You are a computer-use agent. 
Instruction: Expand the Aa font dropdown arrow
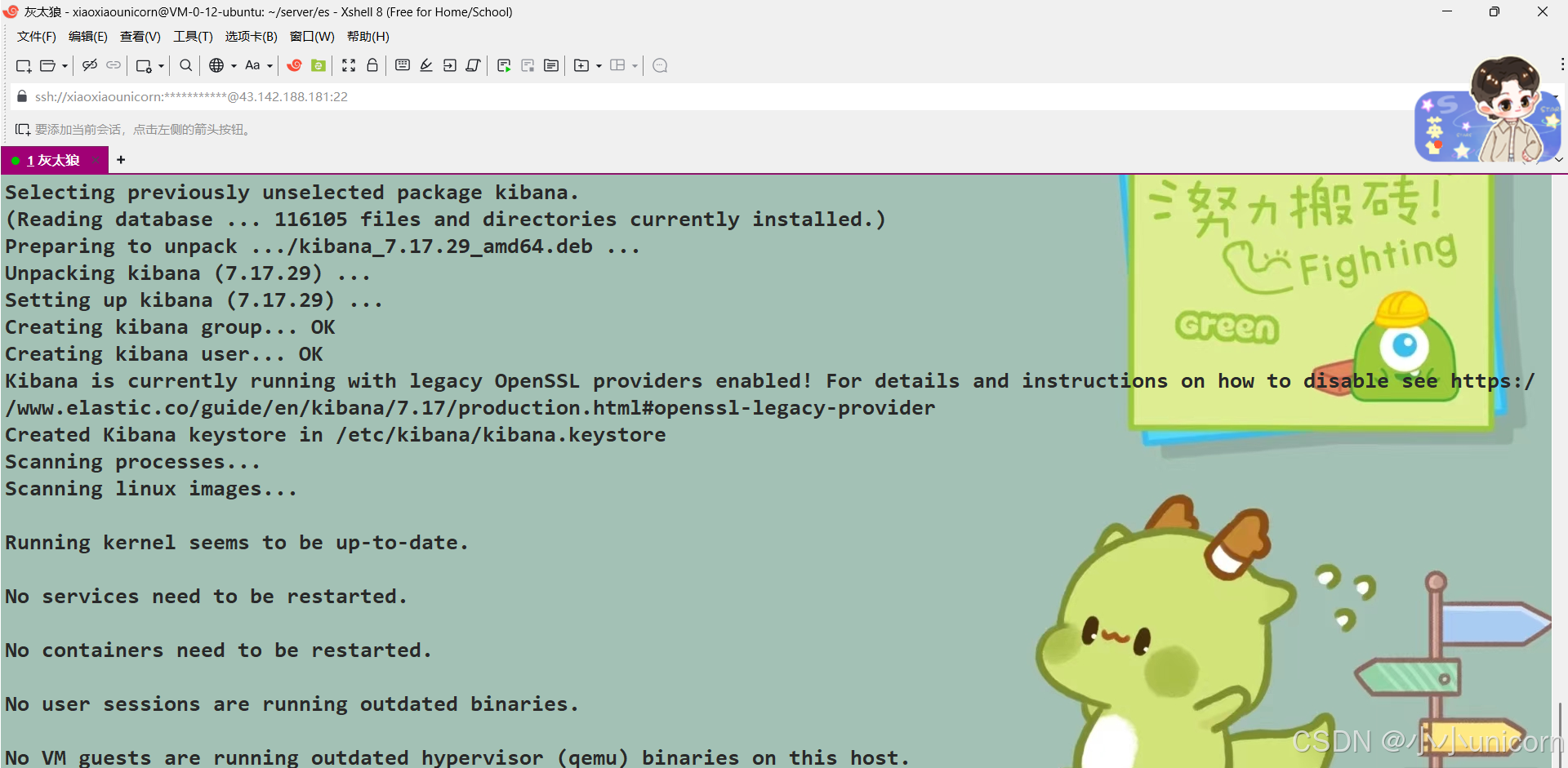click(269, 66)
